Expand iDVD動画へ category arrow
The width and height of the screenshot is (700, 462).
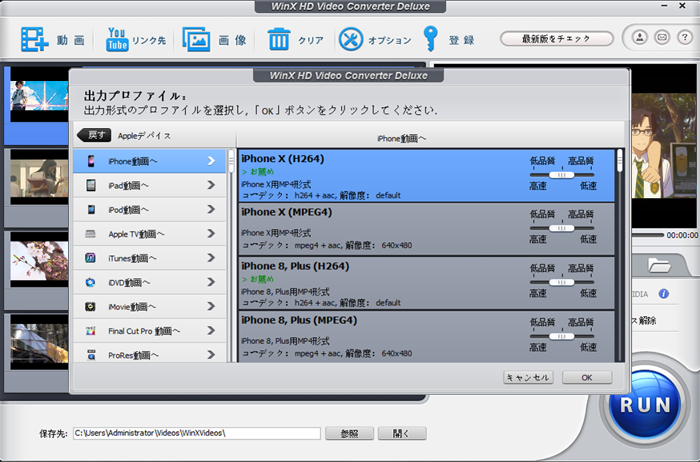pos(211,282)
